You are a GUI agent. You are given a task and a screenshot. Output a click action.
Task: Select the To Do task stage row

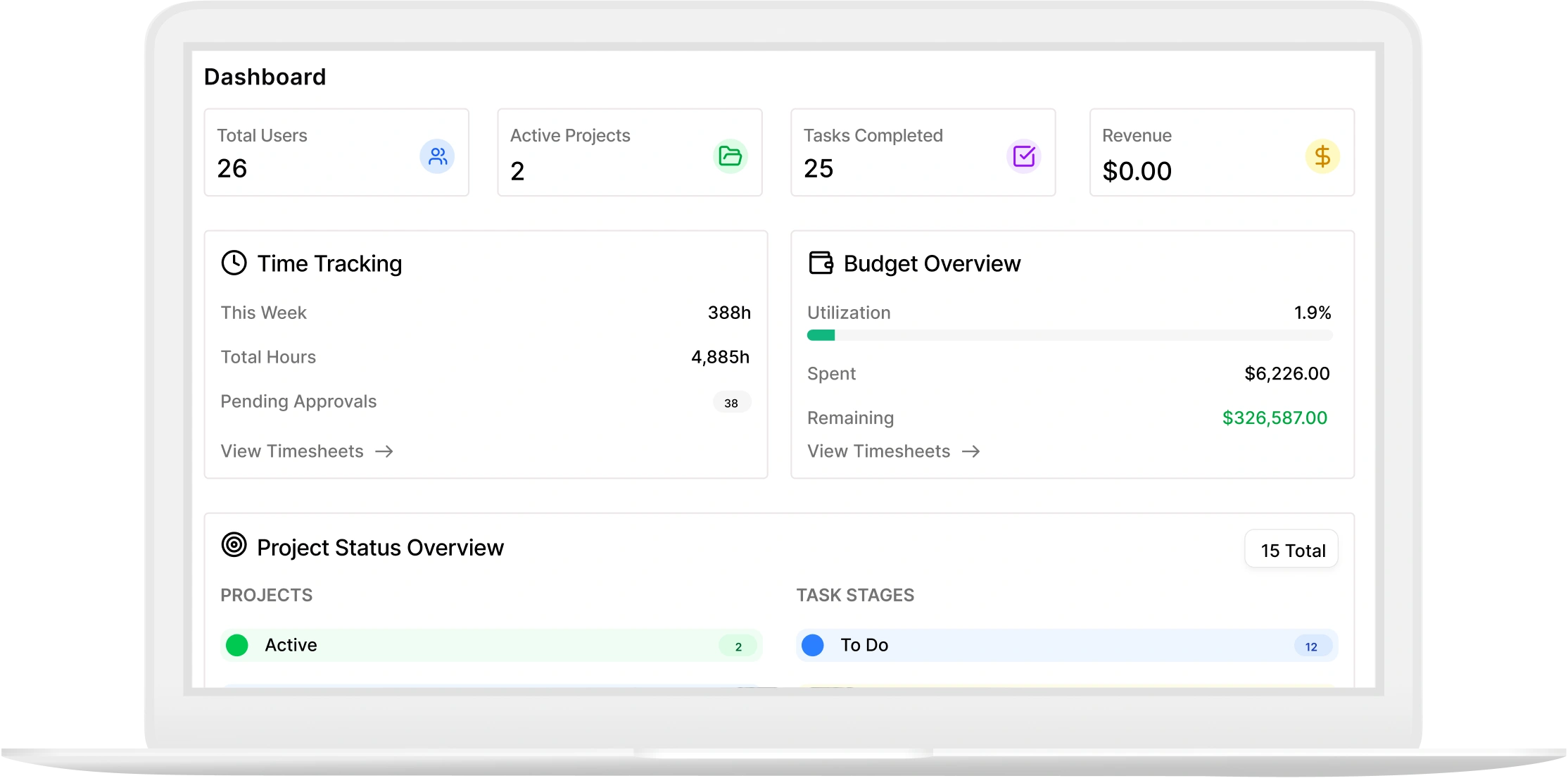pos(1067,645)
